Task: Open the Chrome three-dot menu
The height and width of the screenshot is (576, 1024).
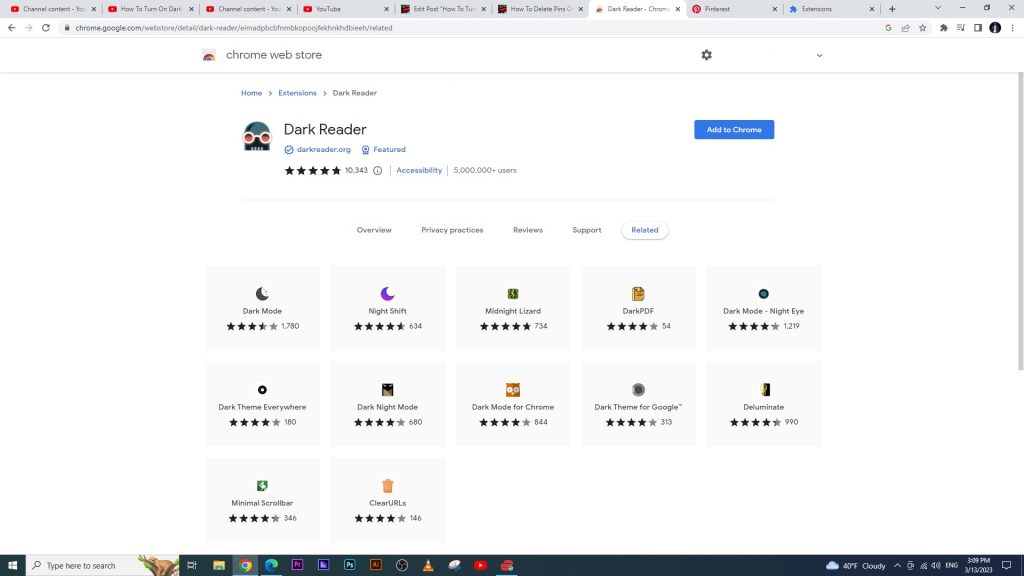Action: 1012,28
